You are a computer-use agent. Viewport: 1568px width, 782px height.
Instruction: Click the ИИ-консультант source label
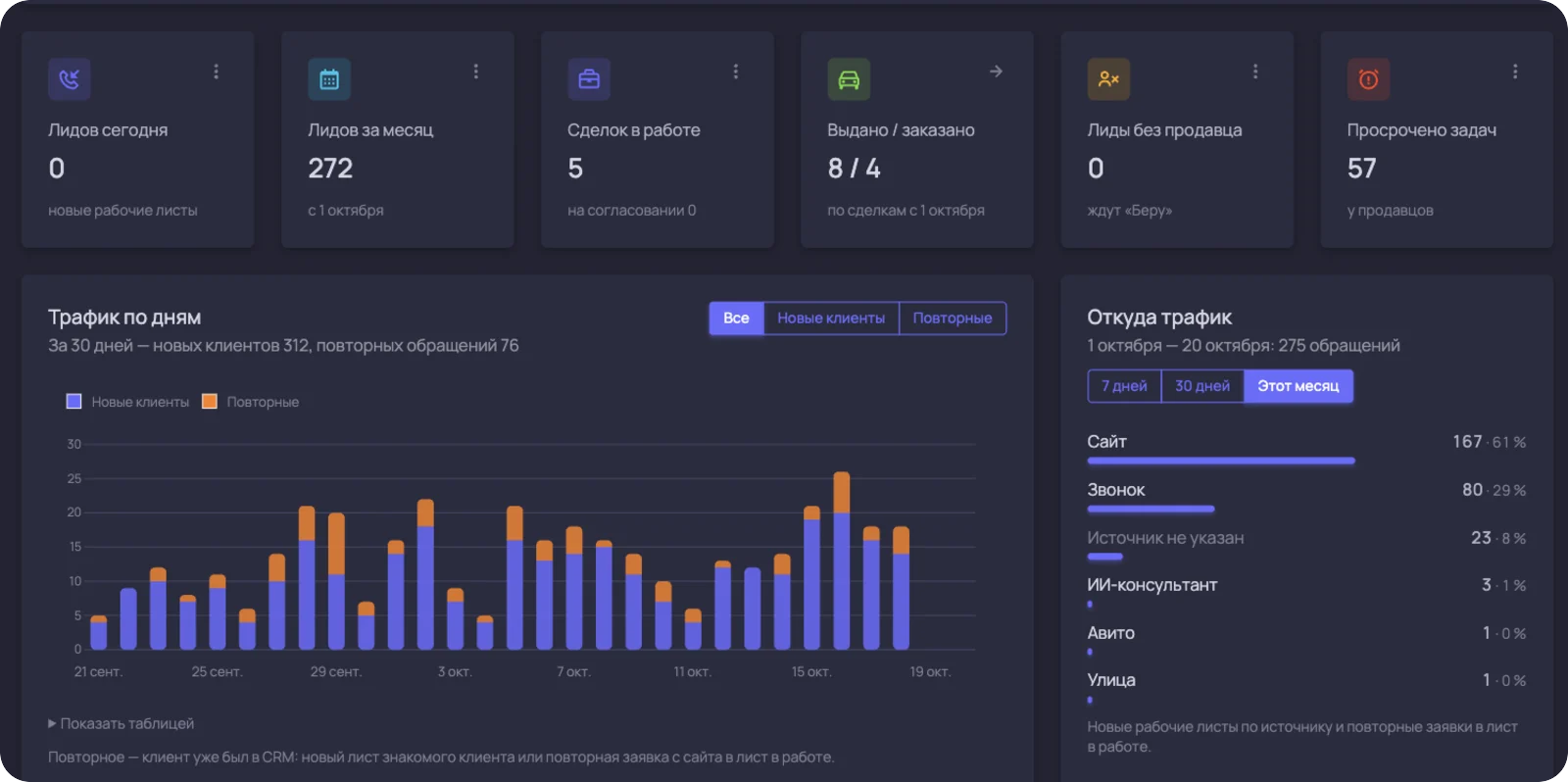coord(1152,585)
